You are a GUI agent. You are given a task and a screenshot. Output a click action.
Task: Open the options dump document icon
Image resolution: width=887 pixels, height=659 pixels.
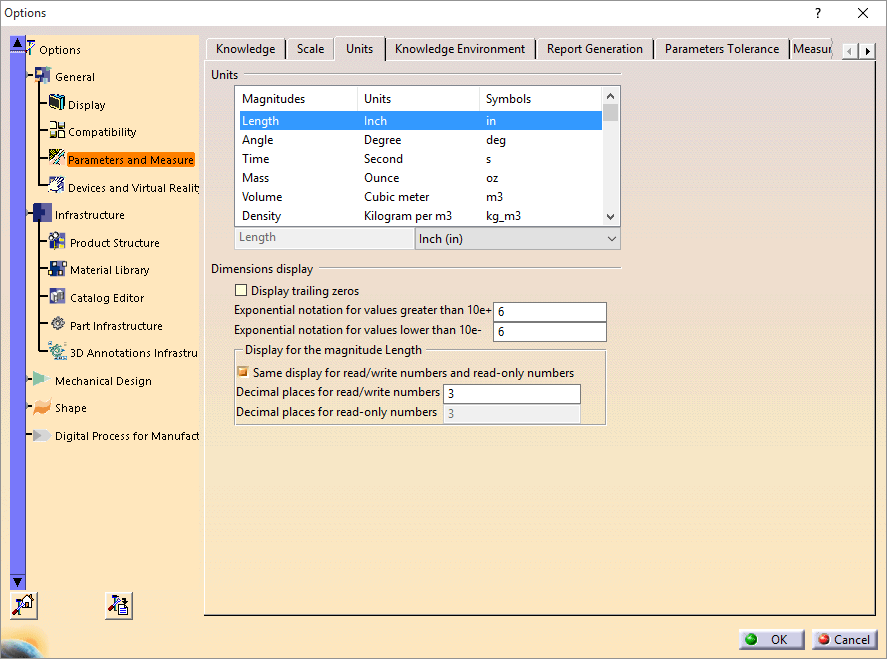[118, 605]
